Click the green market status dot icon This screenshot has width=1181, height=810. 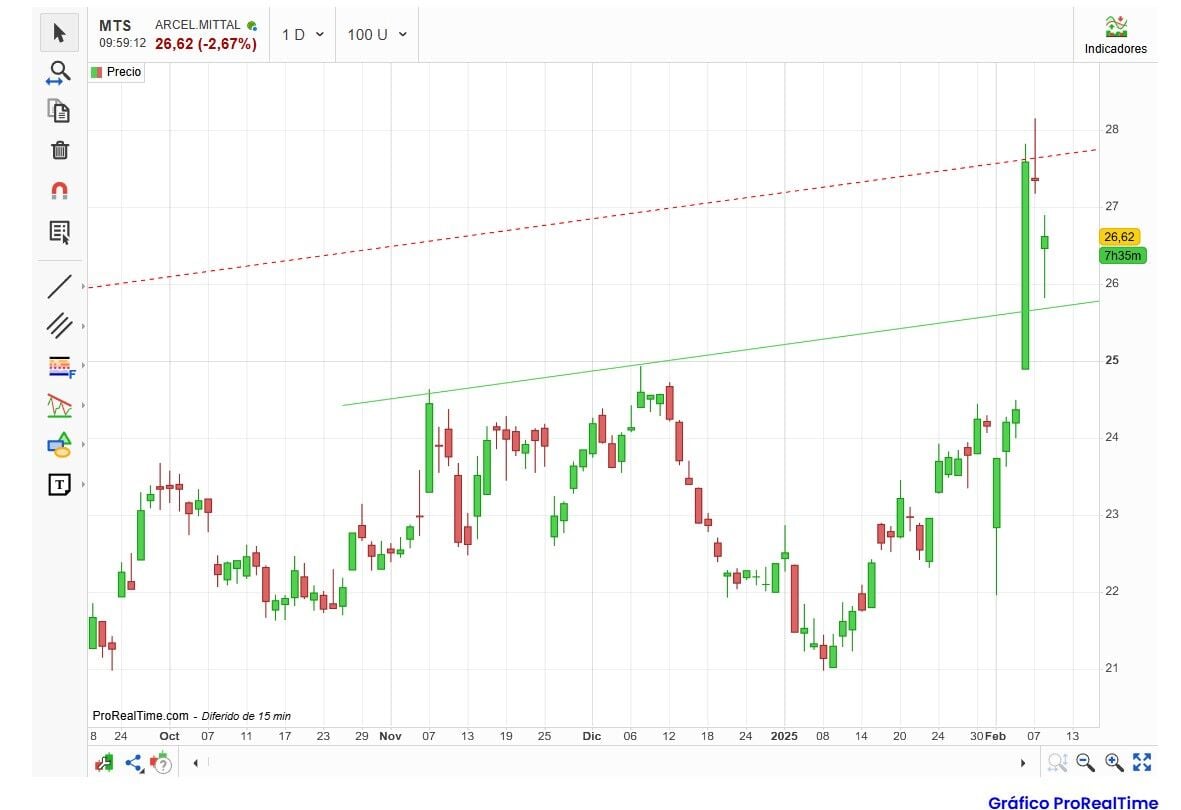tap(252, 26)
